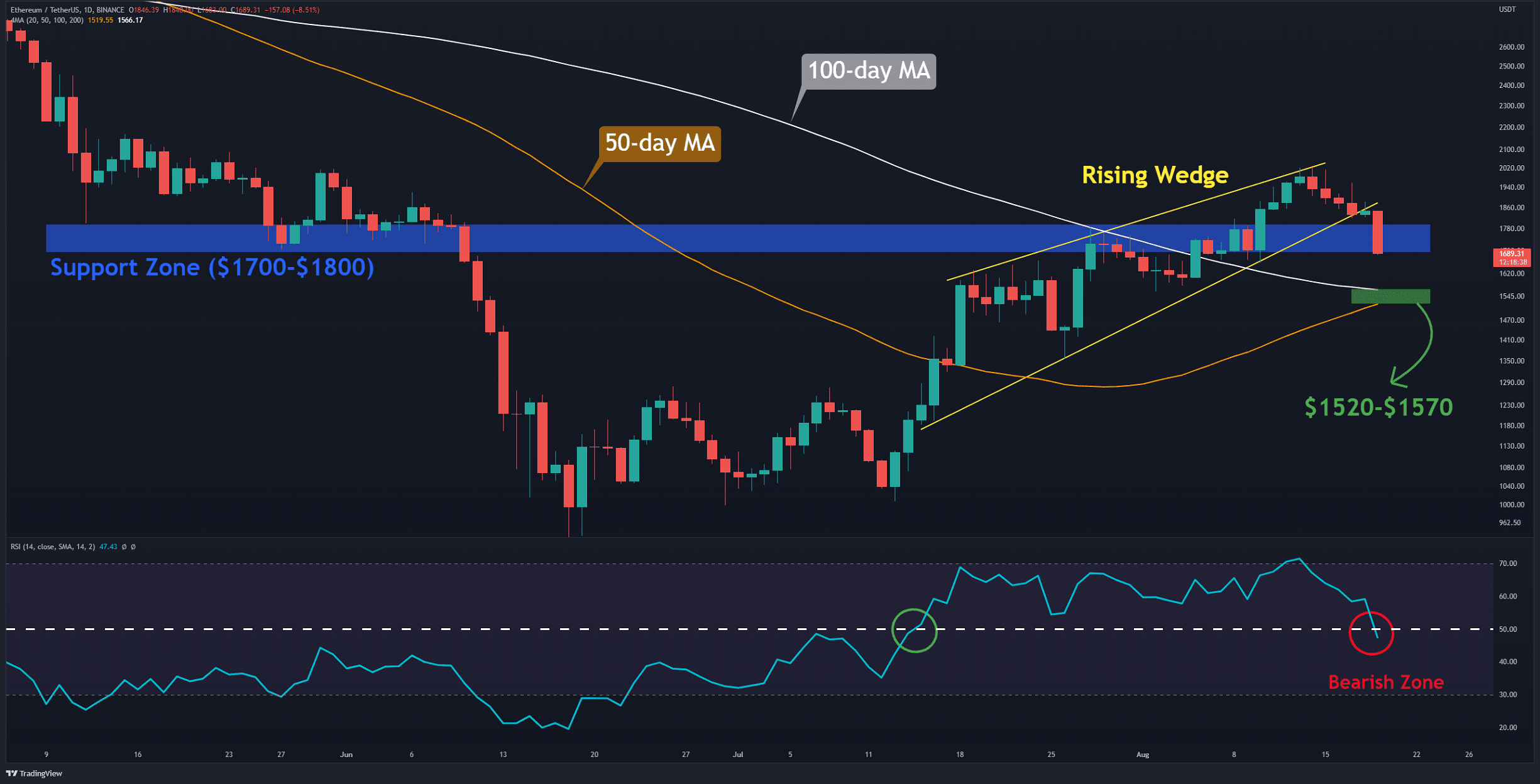1540x784 pixels.
Task: Click the open price value O1846.39
Action: [144, 10]
